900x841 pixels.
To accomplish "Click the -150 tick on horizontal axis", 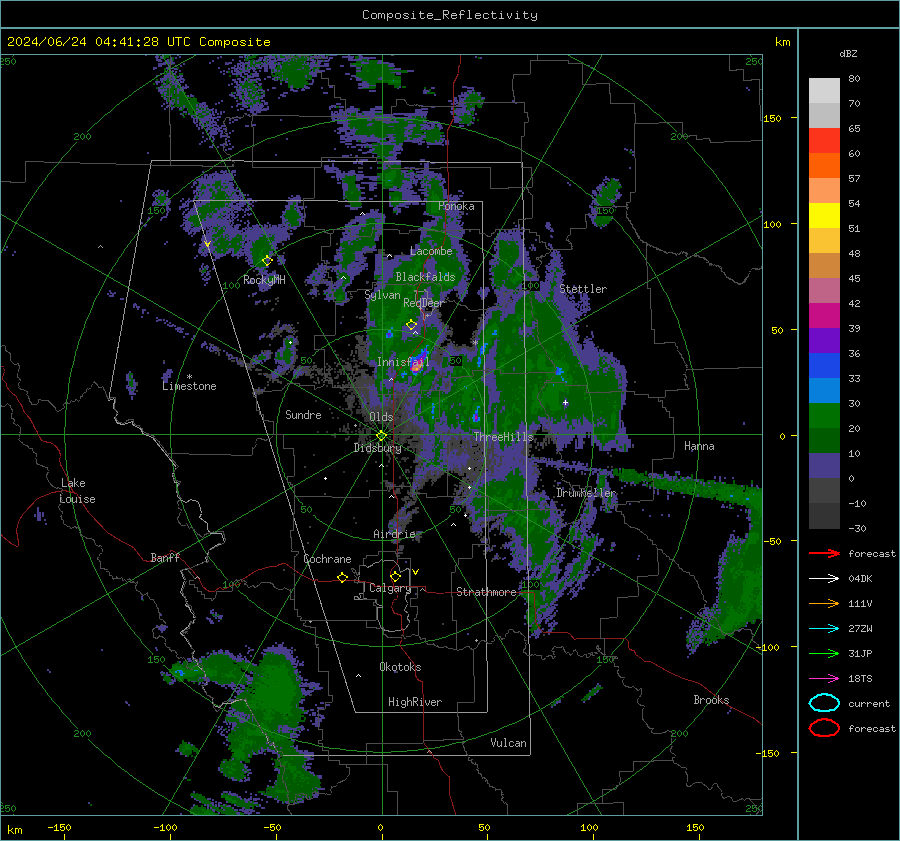I will 59,827.
